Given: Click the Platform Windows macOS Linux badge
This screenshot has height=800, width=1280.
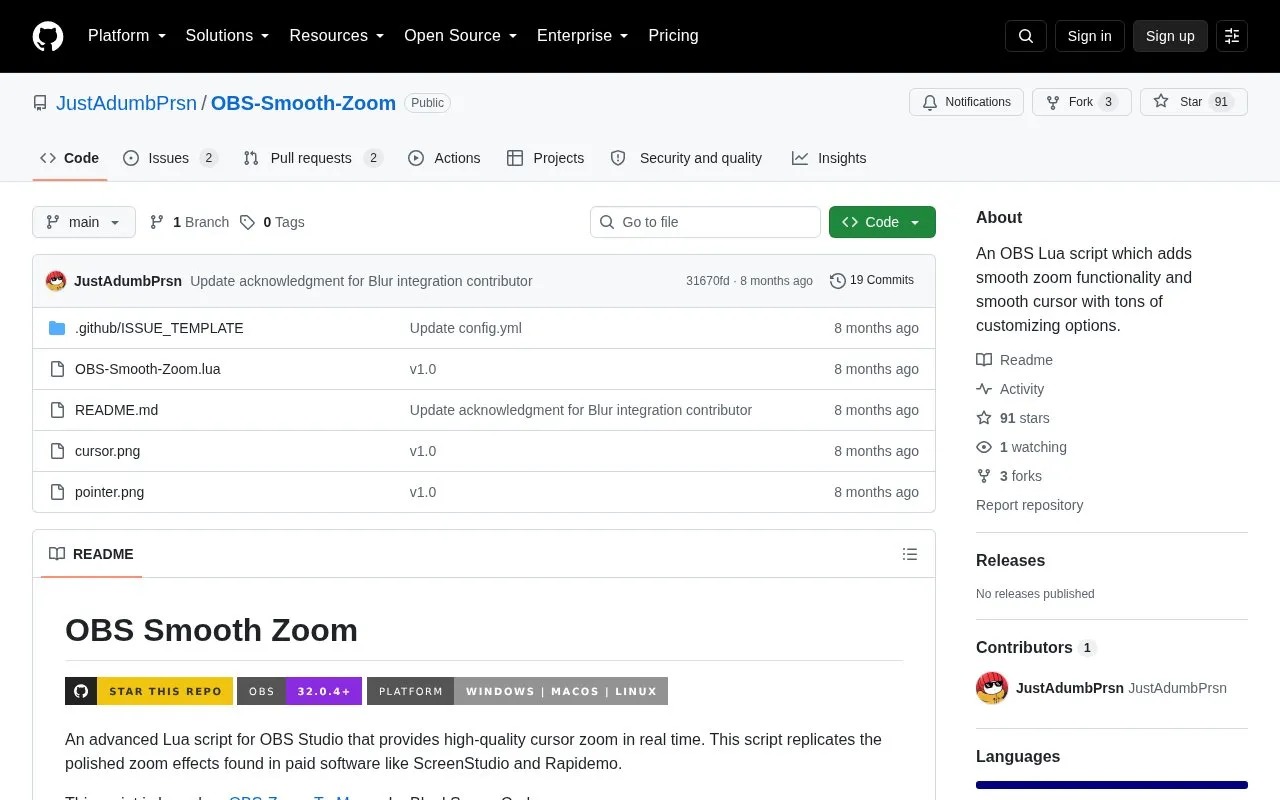Looking at the screenshot, I should click(517, 691).
